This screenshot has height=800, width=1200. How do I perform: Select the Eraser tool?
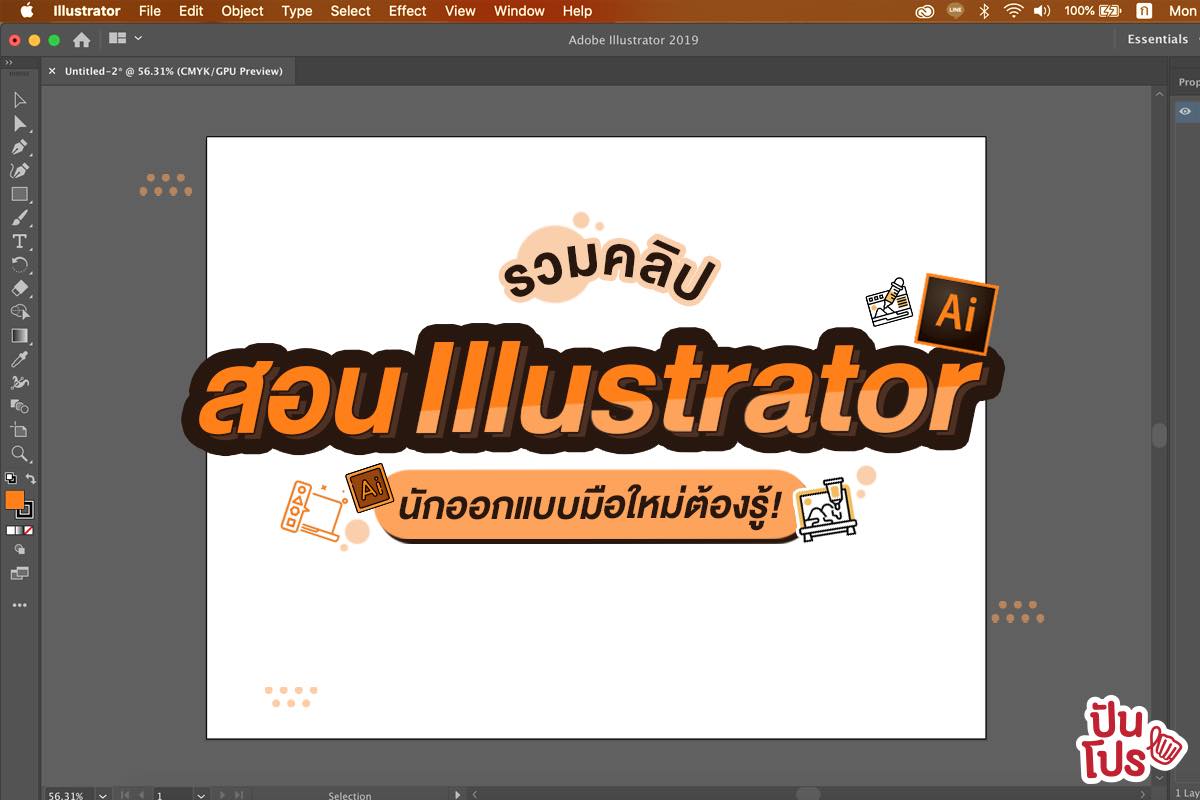(19, 288)
